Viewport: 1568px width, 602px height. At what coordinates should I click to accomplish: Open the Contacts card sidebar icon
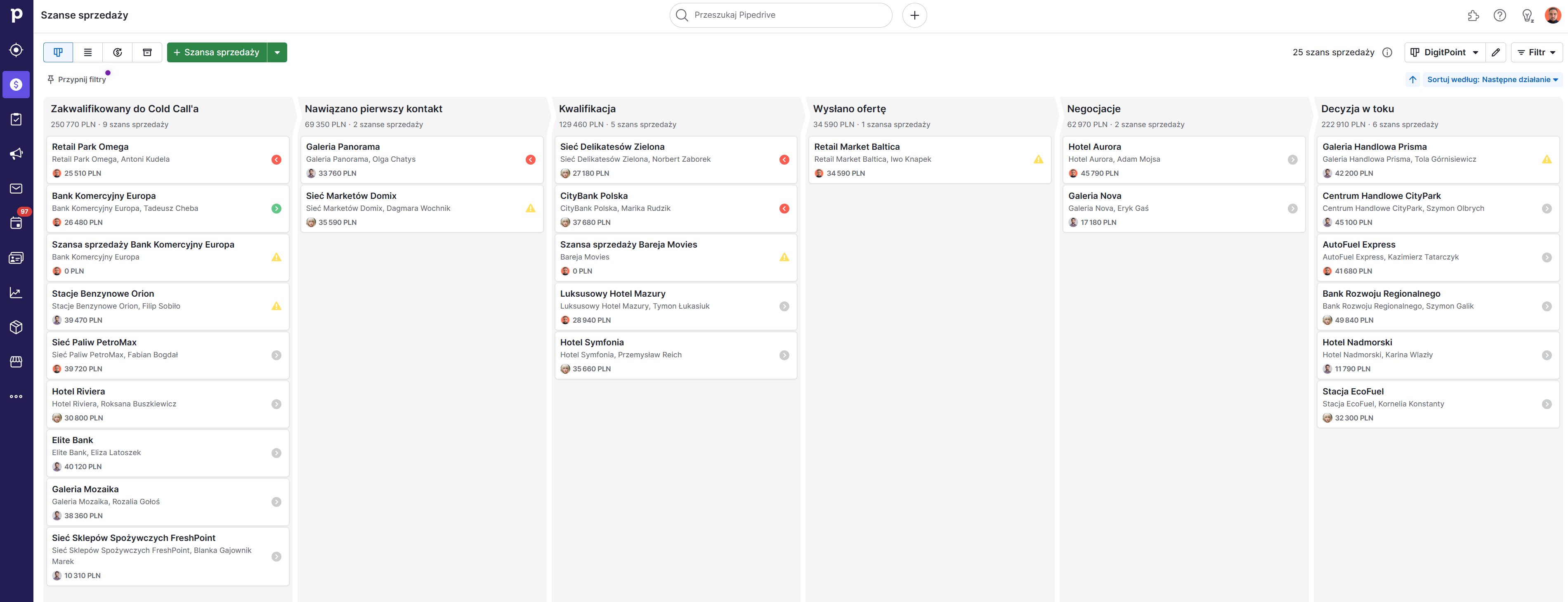[x=17, y=258]
